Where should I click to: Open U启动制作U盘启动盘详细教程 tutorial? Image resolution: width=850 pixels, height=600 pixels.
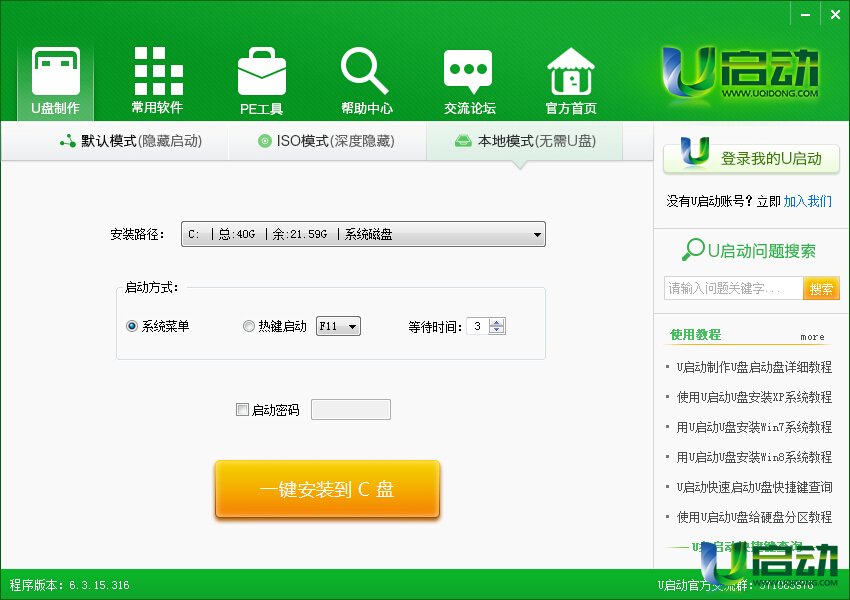[754, 367]
